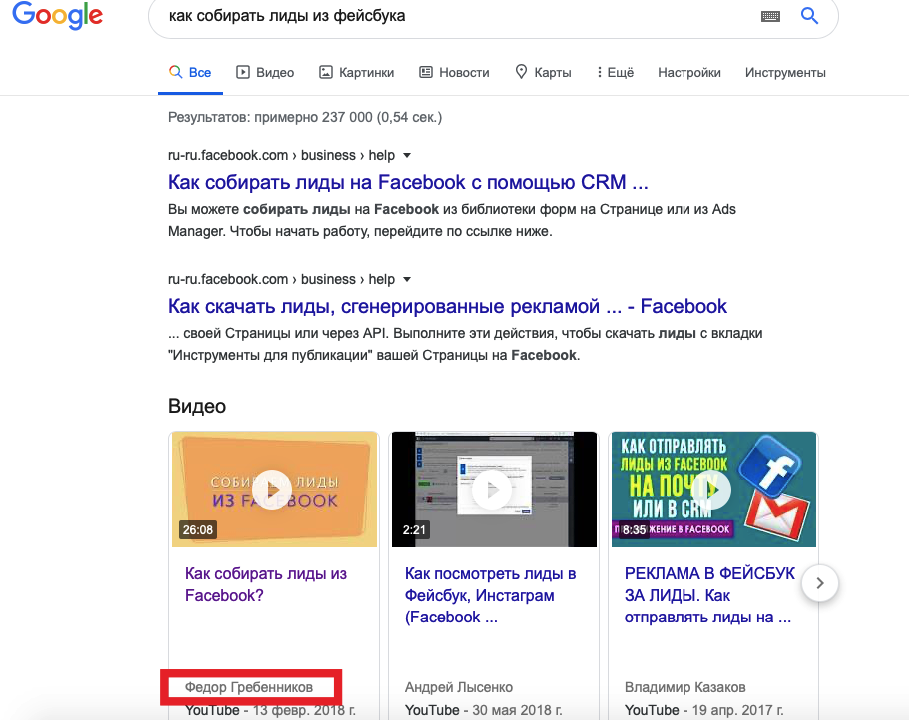Open Инструменты
Screen dimensions: 909x720
coord(785,73)
